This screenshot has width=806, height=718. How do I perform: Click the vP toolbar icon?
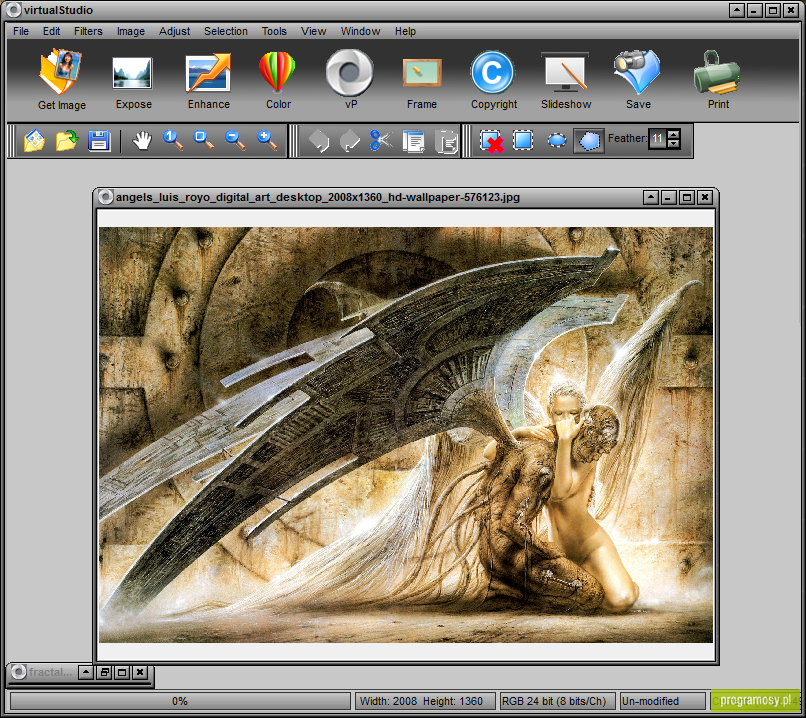[350, 79]
